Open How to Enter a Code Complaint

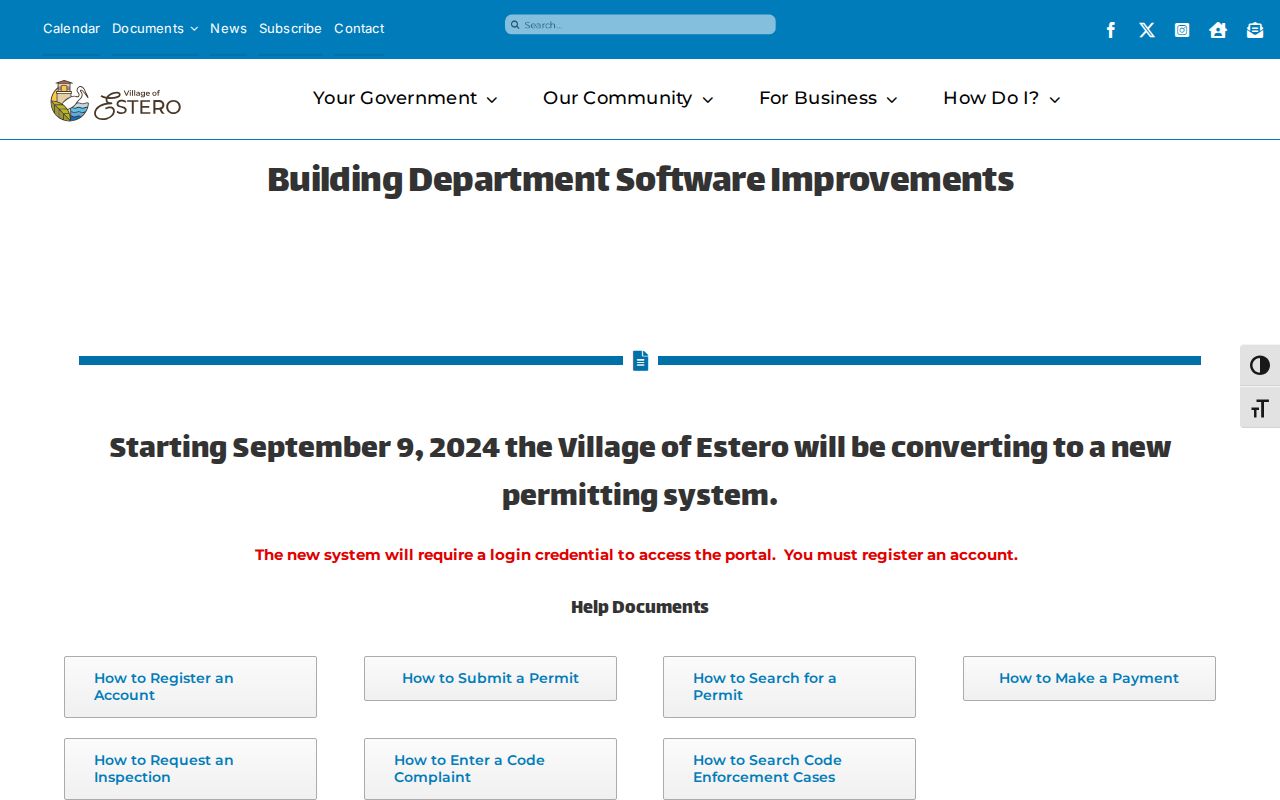pos(490,769)
